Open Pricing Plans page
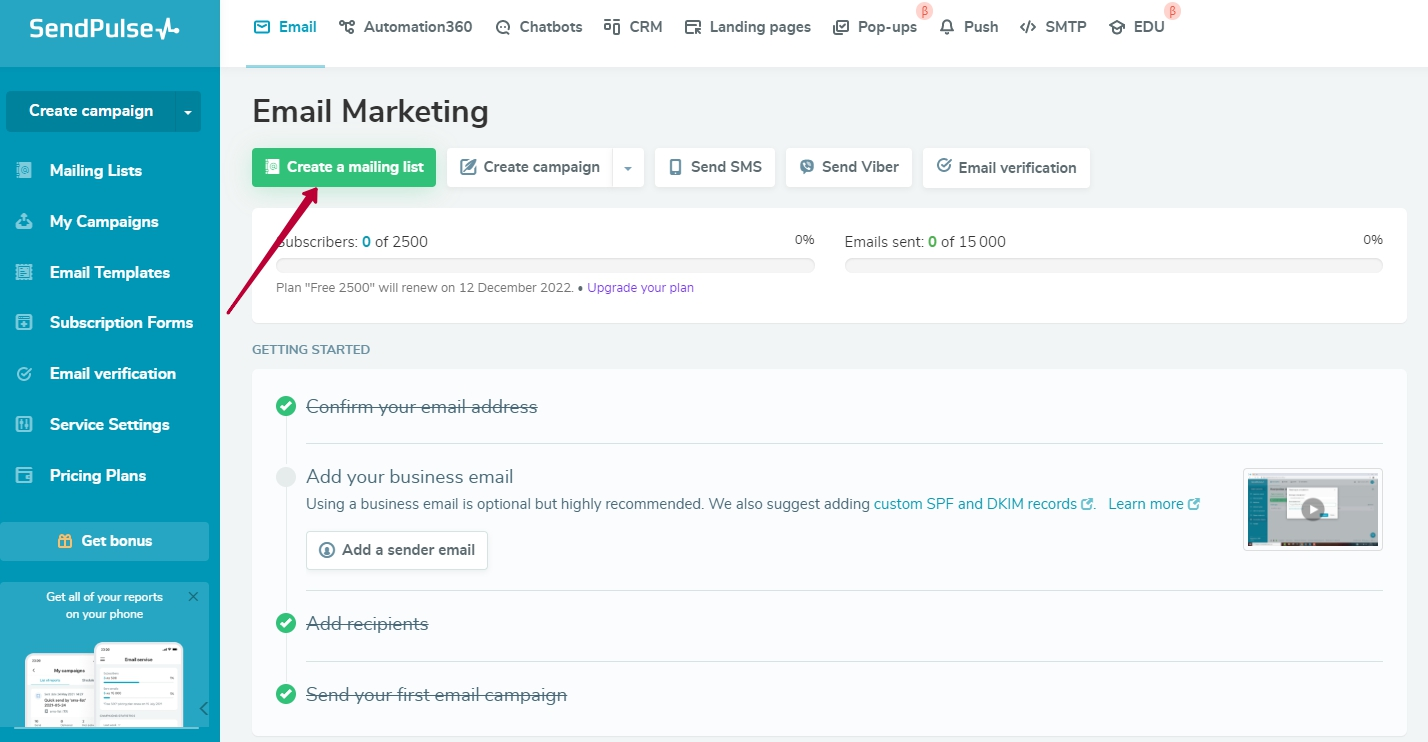The image size is (1428, 742). (97, 476)
